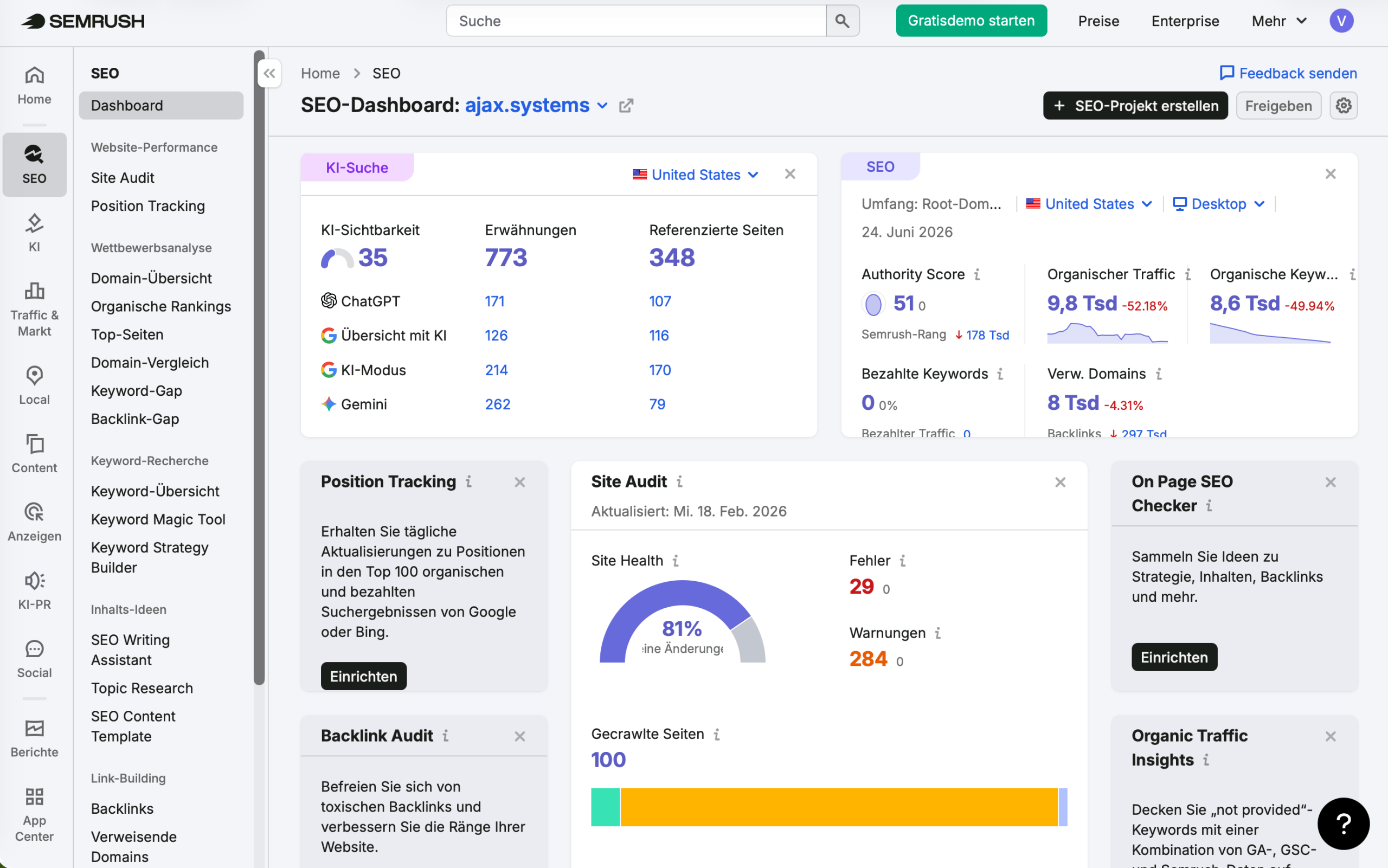The width and height of the screenshot is (1388, 868).
Task: Open the Desktop device dropdown
Action: point(1219,204)
